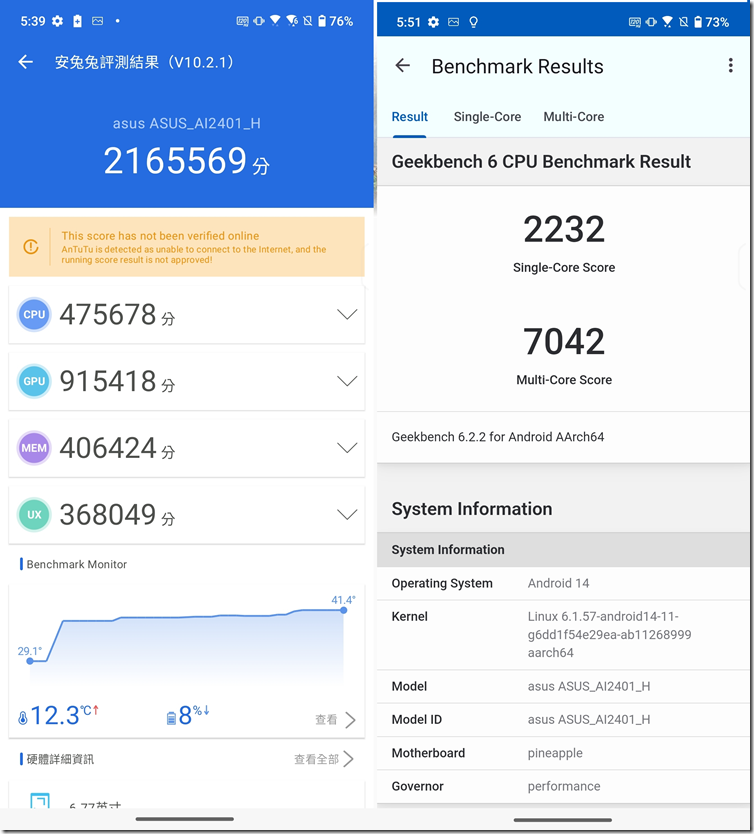Viewport: 754px width, 834px height.
Task: Open 查看 arrow for benchmark monitor details
Action: point(350,720)
